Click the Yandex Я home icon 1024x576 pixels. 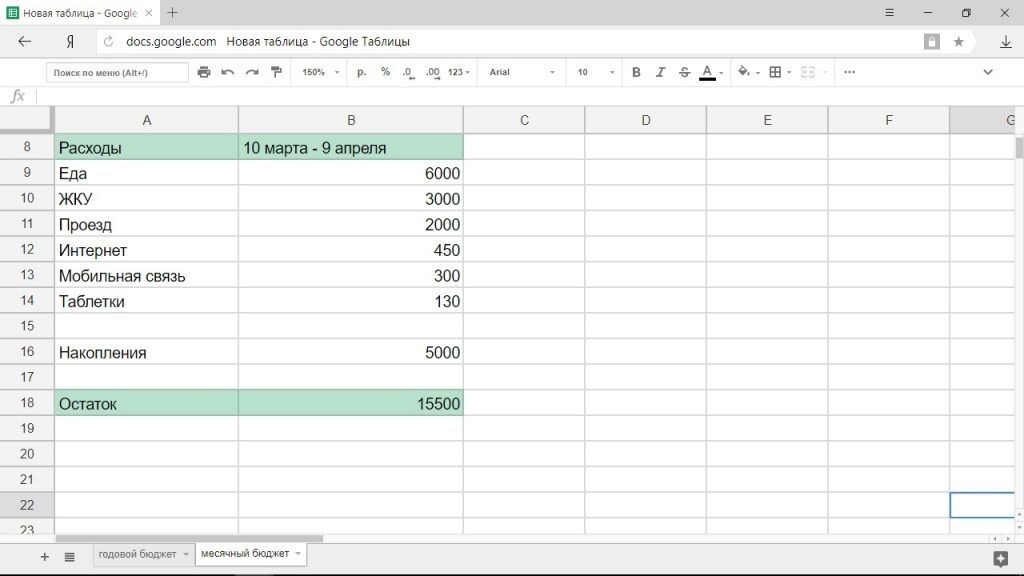[x=70, y=42]
